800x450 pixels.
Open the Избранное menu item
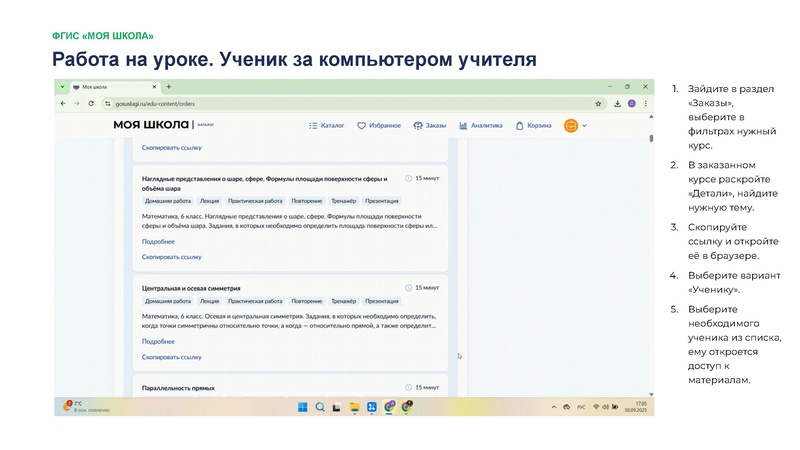[x=379, y=126]
